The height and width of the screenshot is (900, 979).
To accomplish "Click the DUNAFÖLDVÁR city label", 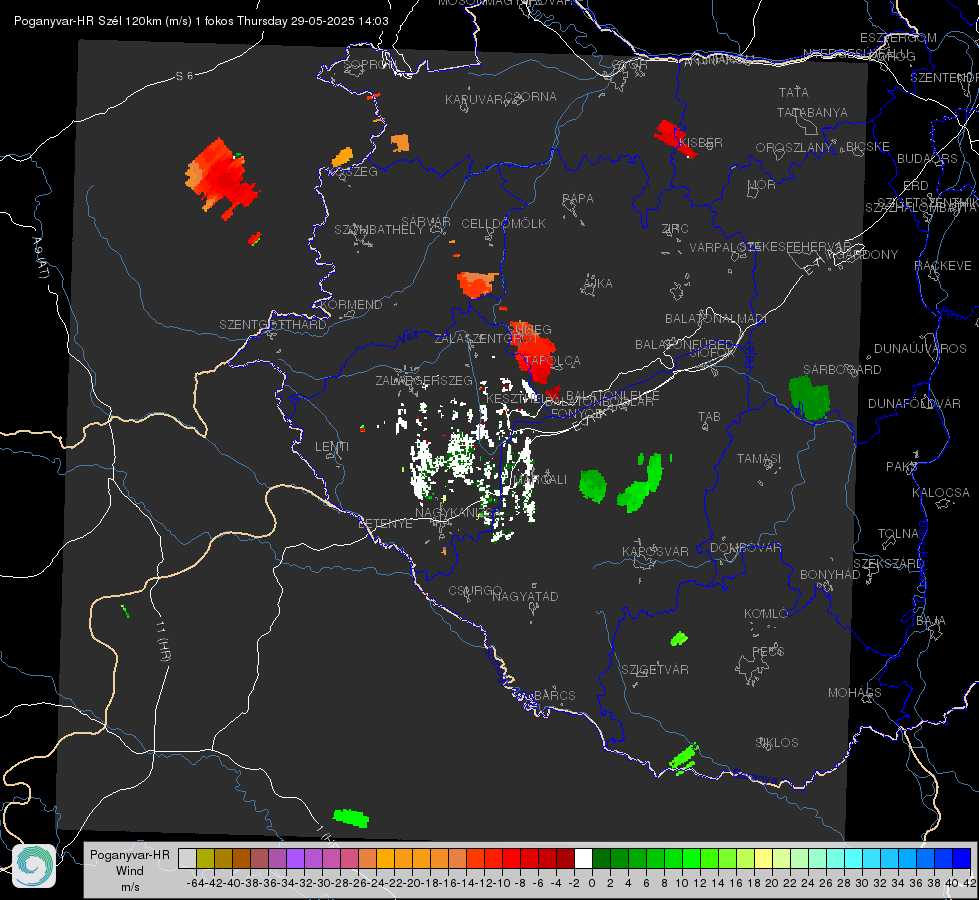I will pos(914,403).
